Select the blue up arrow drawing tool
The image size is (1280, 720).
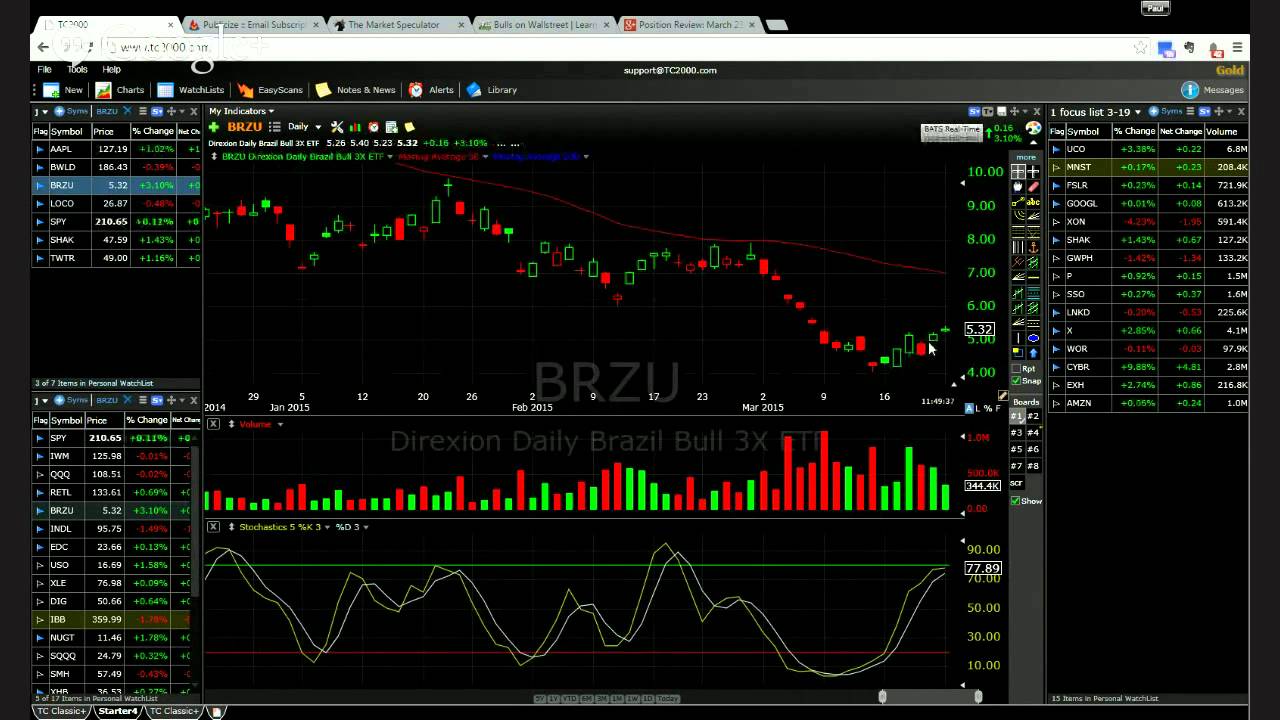[1033, 353]
